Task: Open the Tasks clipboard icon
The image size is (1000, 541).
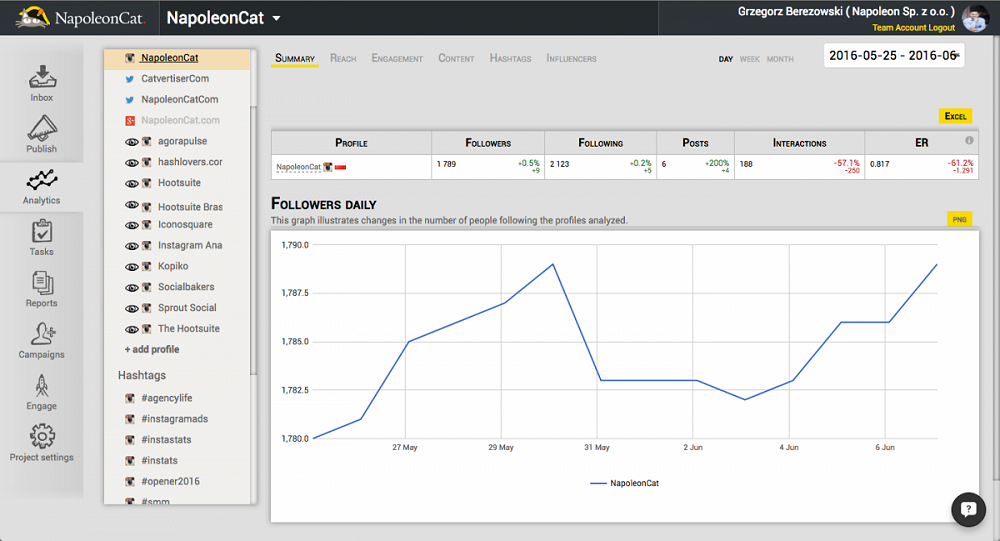Action: (x=41, y=231)
